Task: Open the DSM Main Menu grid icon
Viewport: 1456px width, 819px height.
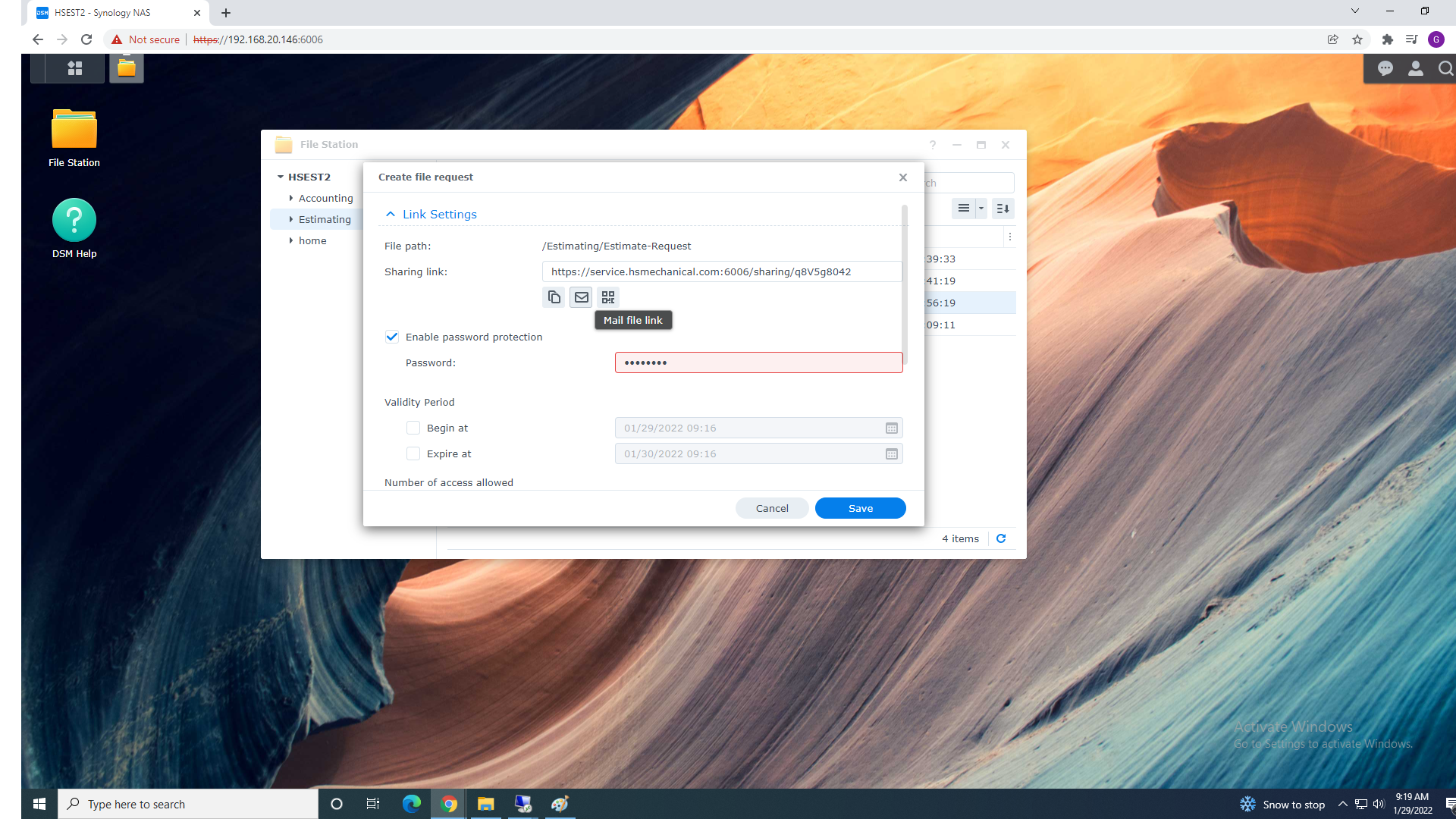Action: (x=74, y=68)
